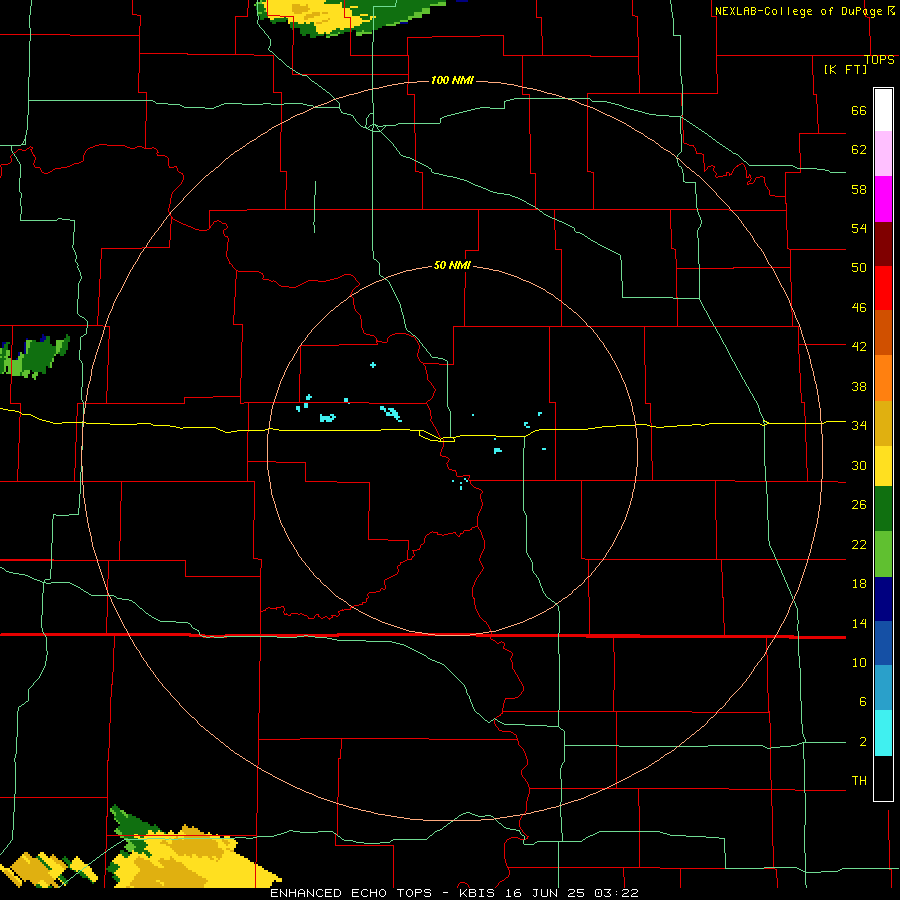Click the light pink 62 kft legend swatch
Viewport: 900px width, 900px height.
pyautogui.click(x=883, y=153)
